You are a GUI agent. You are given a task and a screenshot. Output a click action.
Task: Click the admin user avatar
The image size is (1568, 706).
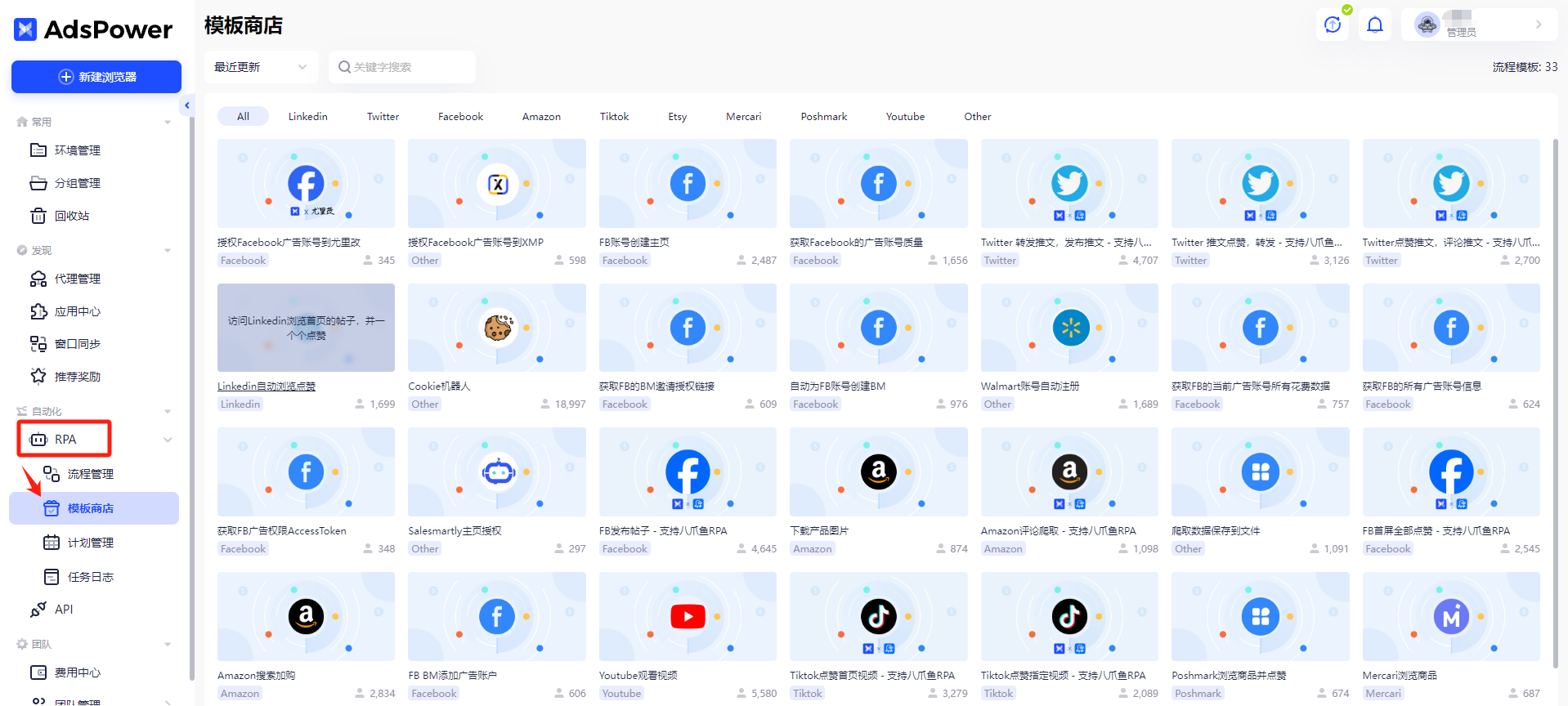pyautogui.click(x=1427, y=25)
